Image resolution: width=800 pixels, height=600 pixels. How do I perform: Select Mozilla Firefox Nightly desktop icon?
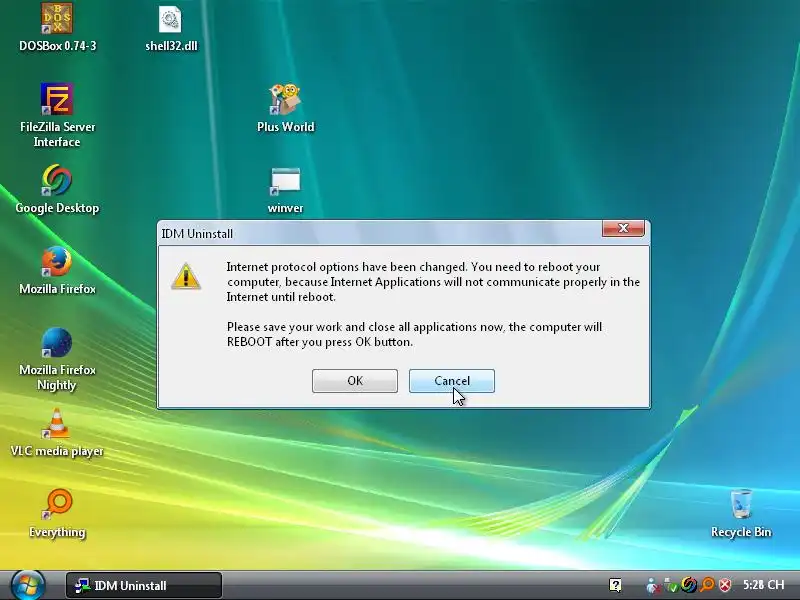pyautogui.click(x=57, y=359)
